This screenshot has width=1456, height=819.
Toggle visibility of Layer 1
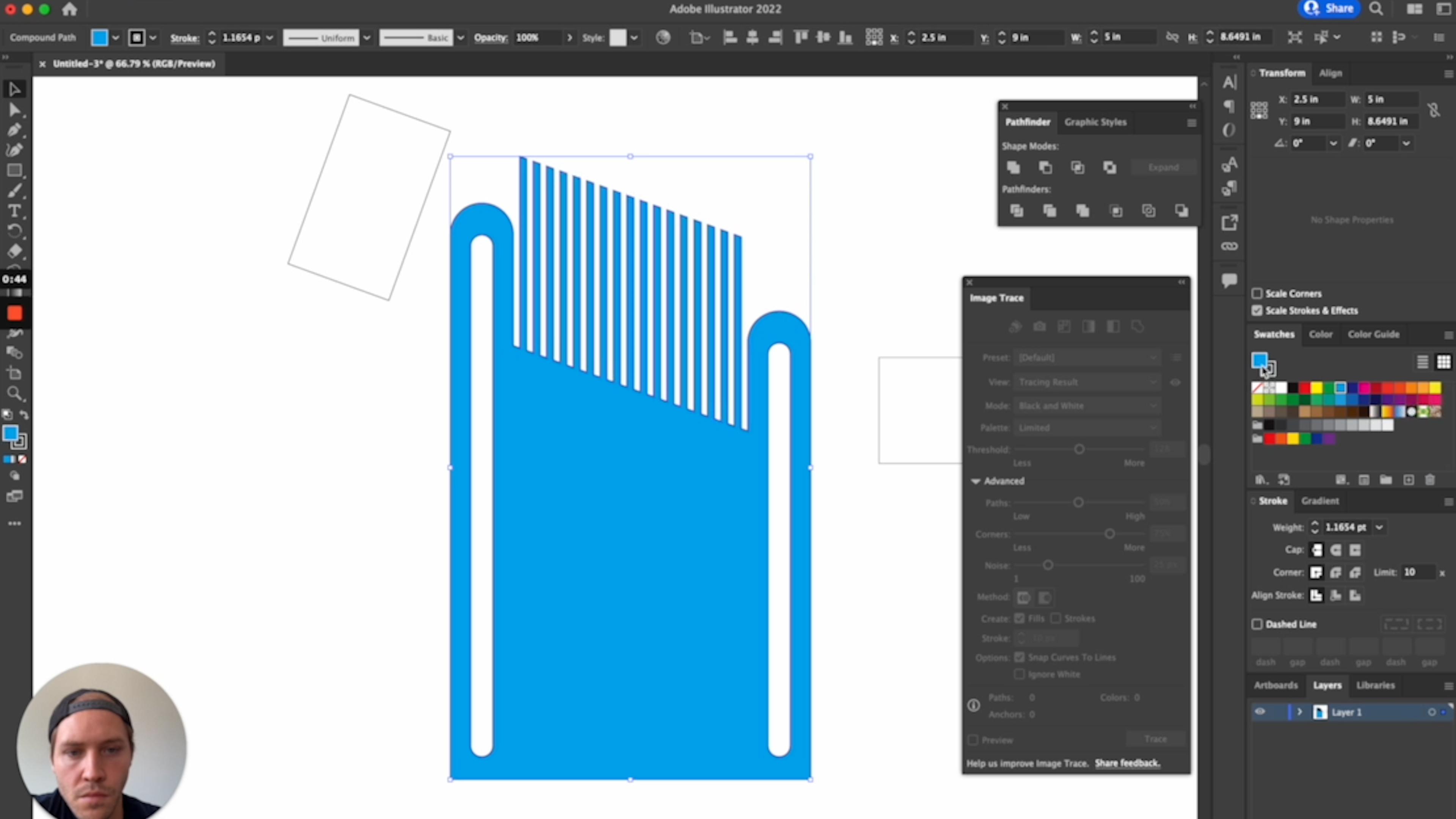(1259, 712)
